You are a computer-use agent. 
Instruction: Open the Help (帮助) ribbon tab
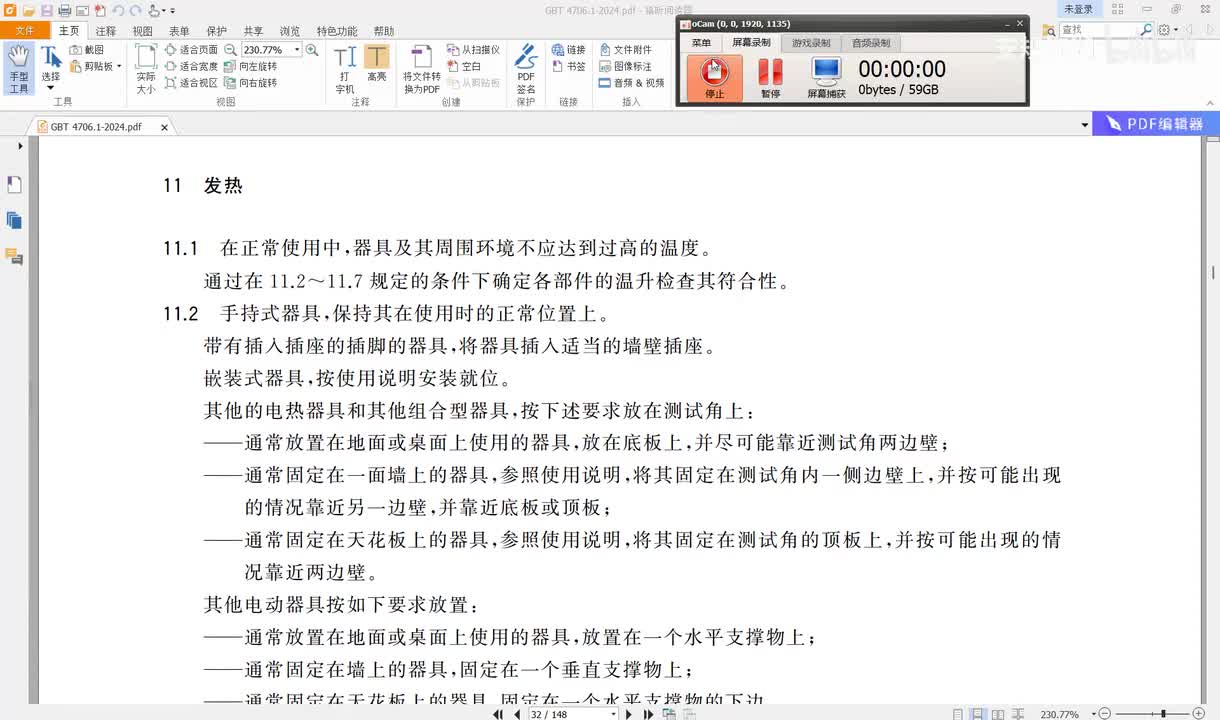383,31
